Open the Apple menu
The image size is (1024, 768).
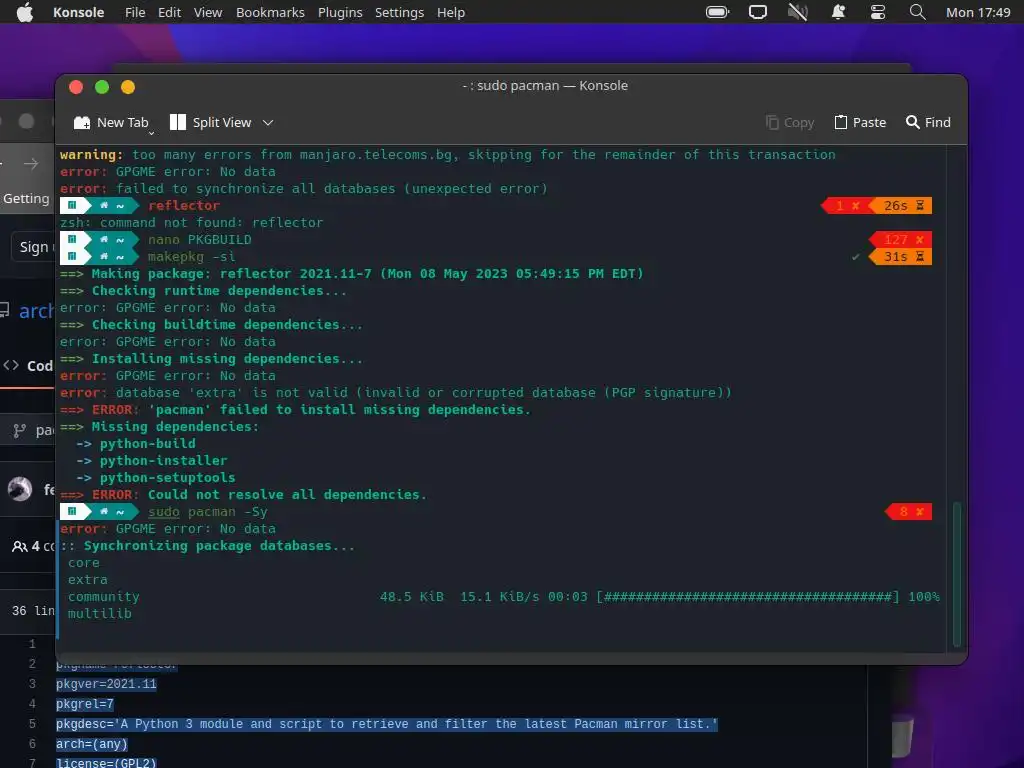(x=25, y=12)
